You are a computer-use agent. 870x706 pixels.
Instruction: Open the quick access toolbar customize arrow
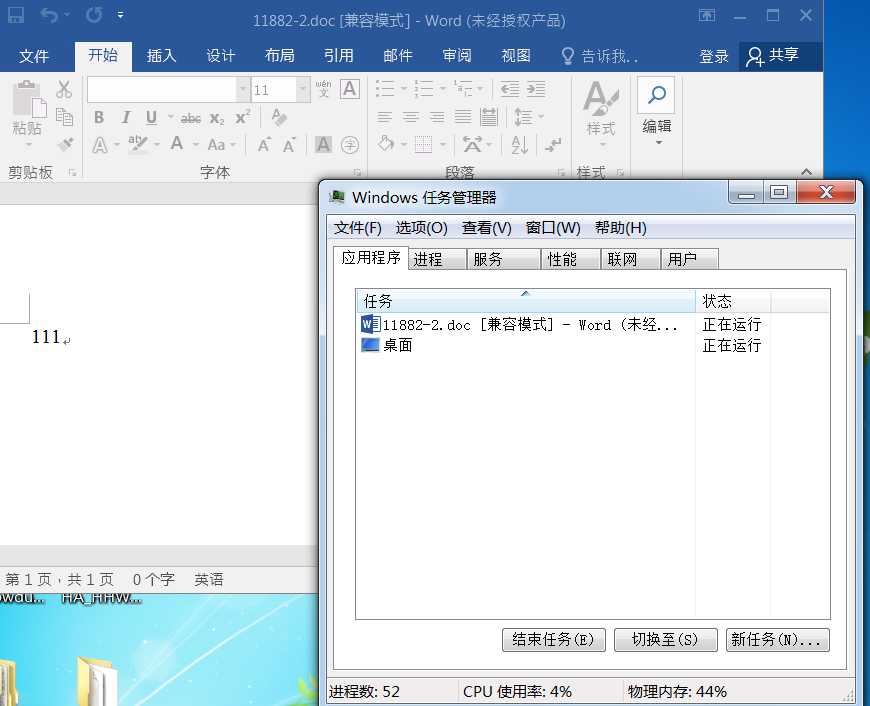(x=120, y=15)
